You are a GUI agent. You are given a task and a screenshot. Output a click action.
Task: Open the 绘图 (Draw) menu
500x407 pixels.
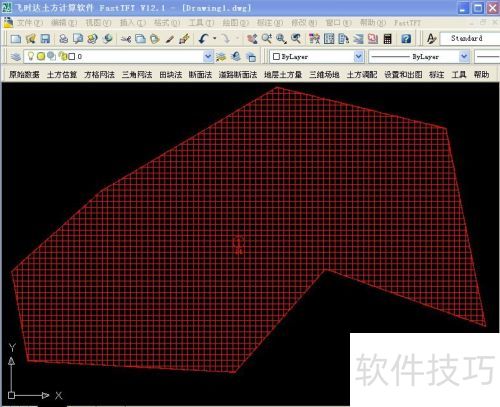coord(236,23)
